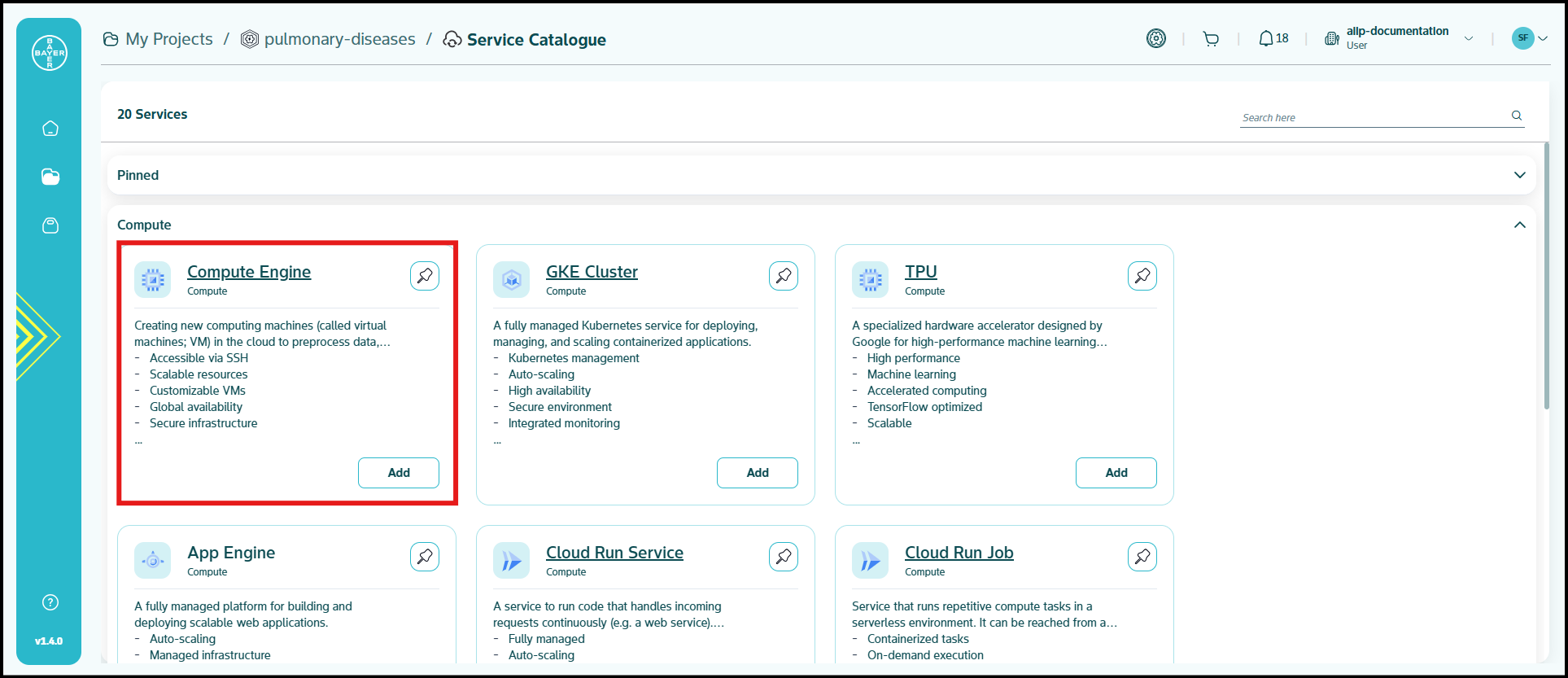Focus the Search here input field
This screenshot has width=1568, height=678.
tap(1371, 117)
